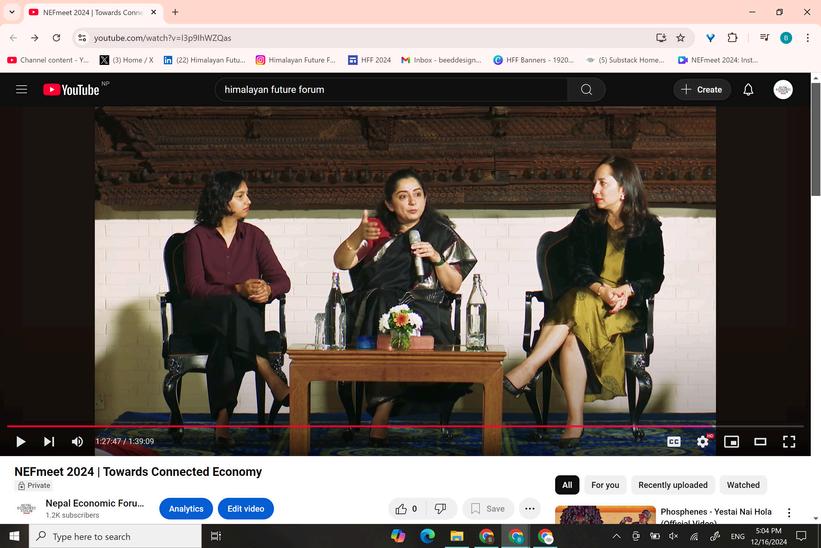Screen dimensions: 821x548
Task: Open the Channel content bookmark
Action: click(x=48, y=60)
